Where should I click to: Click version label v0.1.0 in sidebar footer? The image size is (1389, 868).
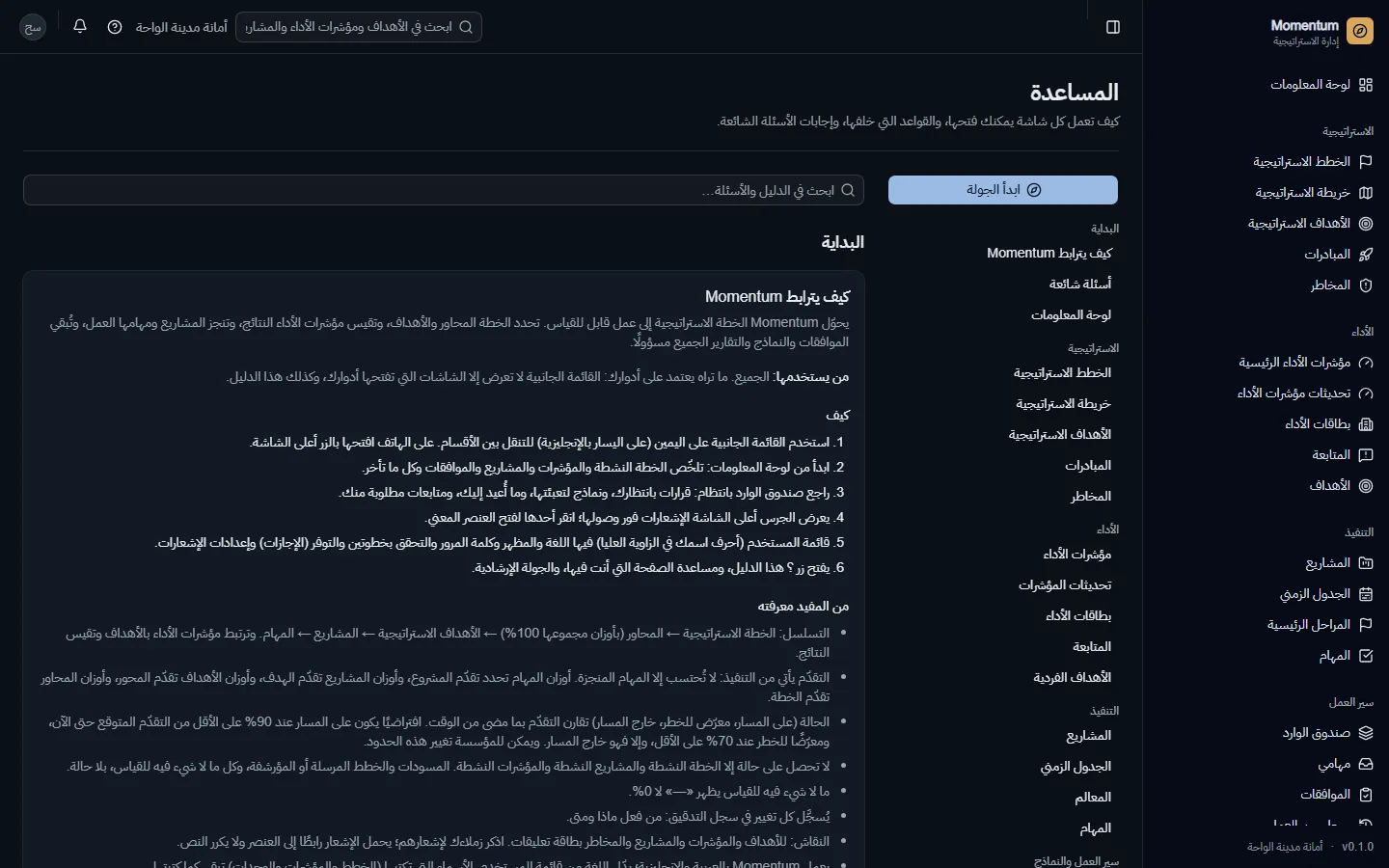pos(1358,847)
